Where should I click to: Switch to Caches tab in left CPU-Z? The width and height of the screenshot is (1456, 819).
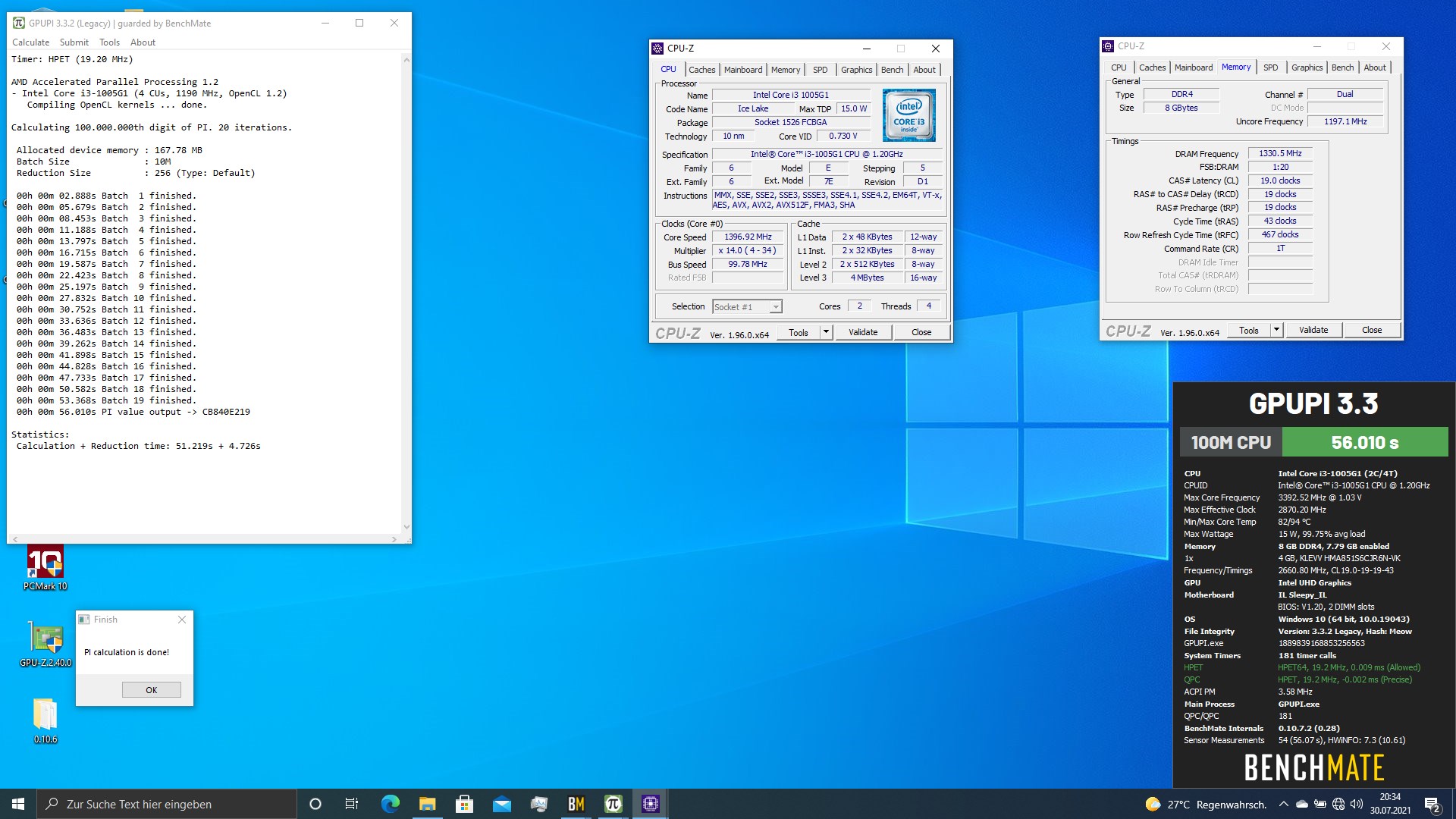click(701, 70)
